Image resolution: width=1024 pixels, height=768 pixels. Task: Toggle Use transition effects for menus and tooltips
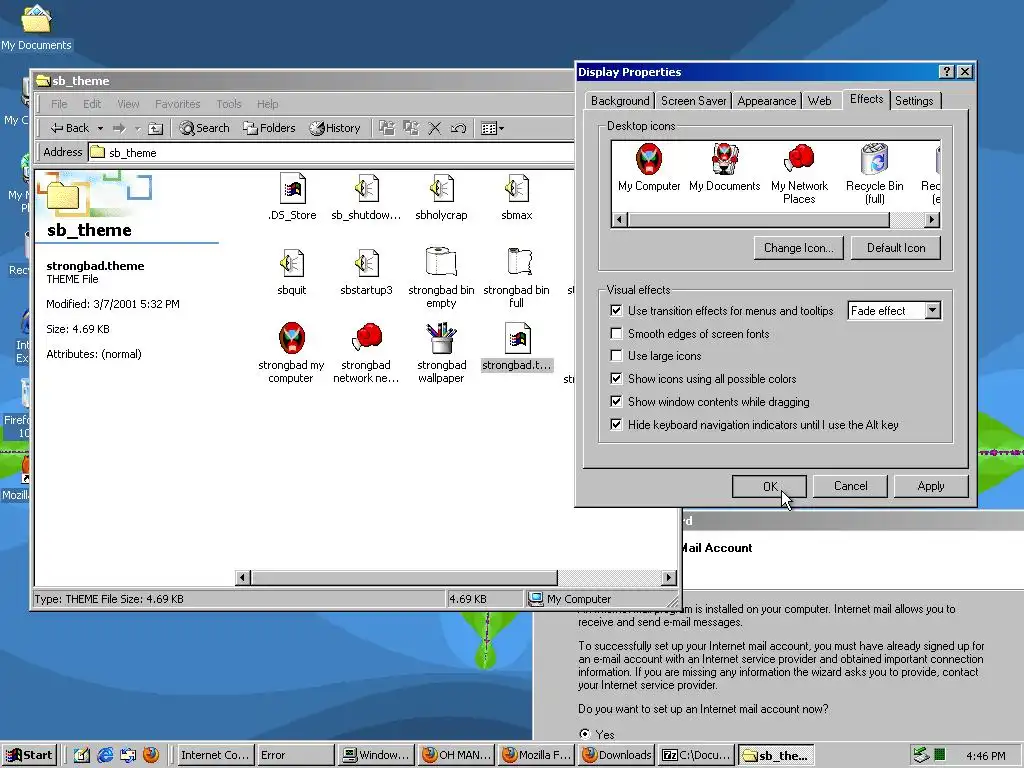[x=616, y=310]
